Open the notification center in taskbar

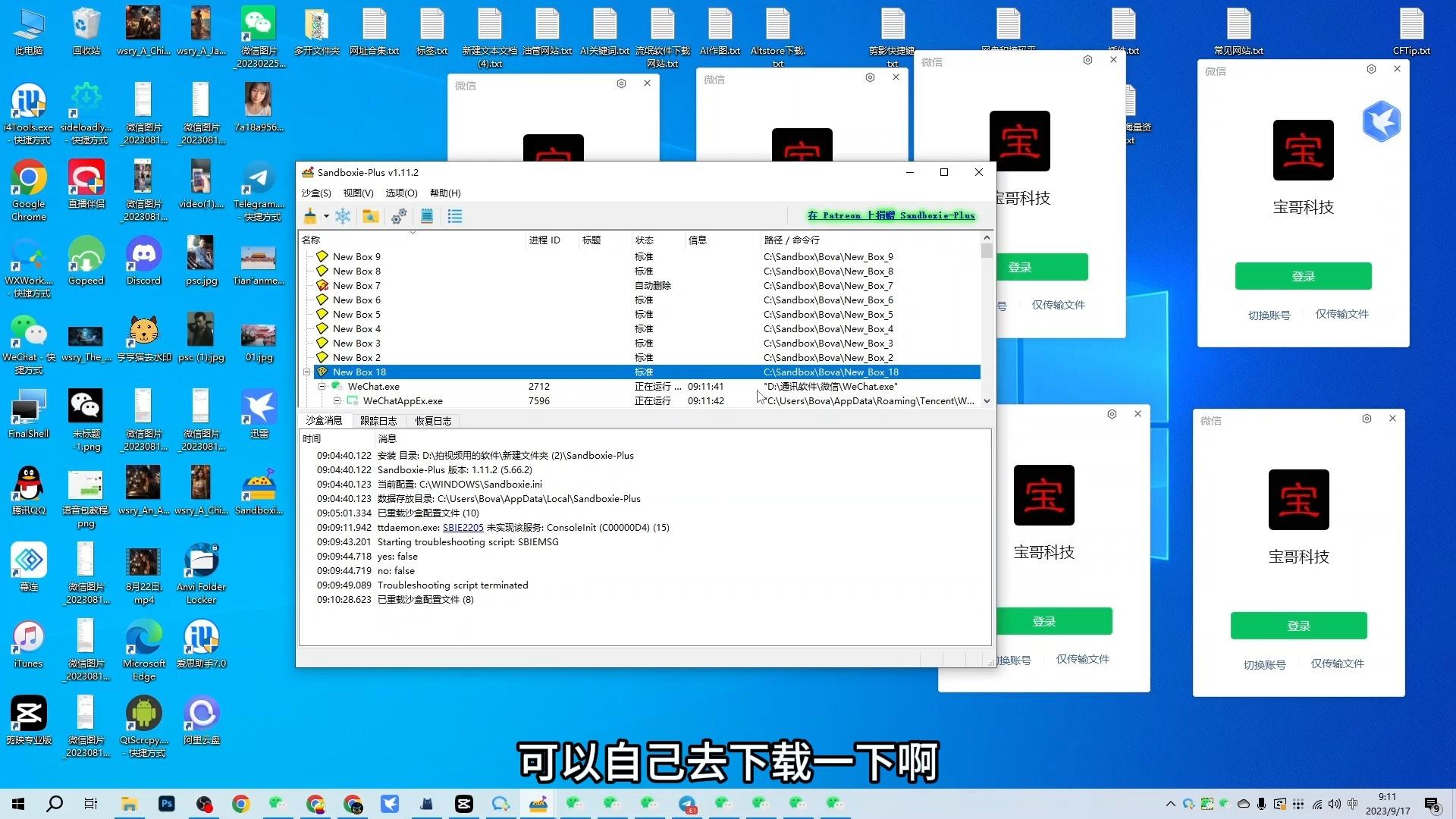tap(1432, 805)
